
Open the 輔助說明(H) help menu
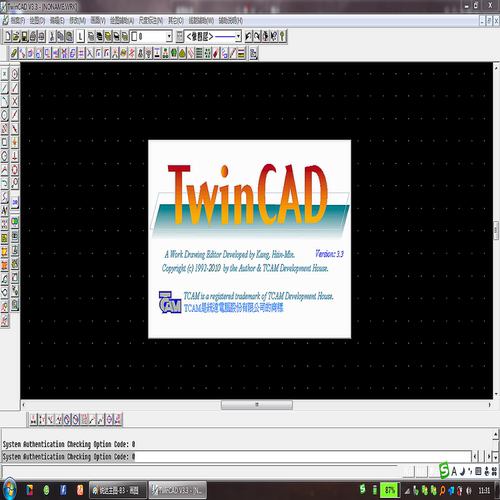point(231,21)
